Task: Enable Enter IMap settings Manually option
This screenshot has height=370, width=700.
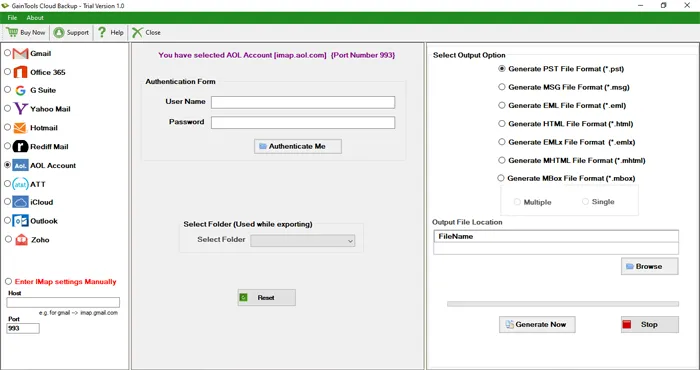Action: 8,282
